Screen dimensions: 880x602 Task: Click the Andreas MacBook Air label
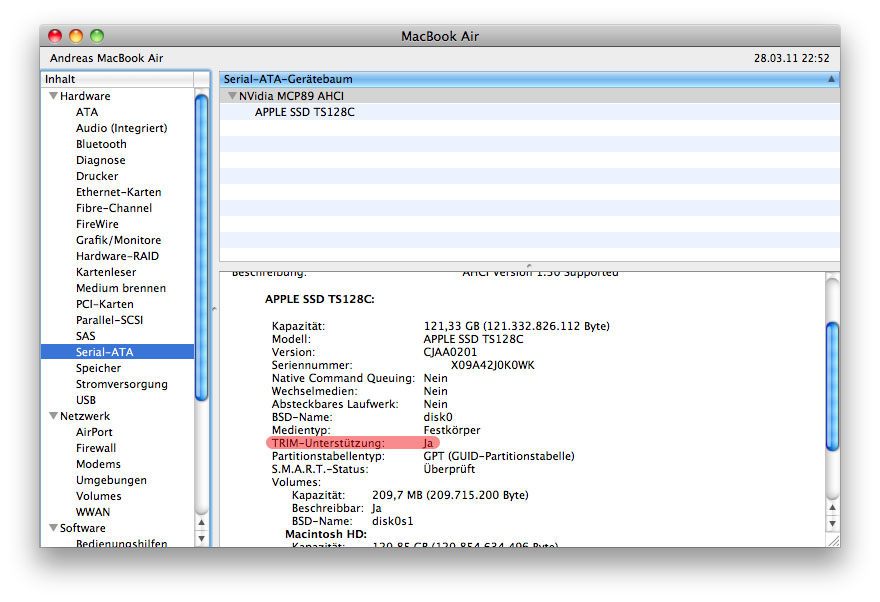[107, 58]
